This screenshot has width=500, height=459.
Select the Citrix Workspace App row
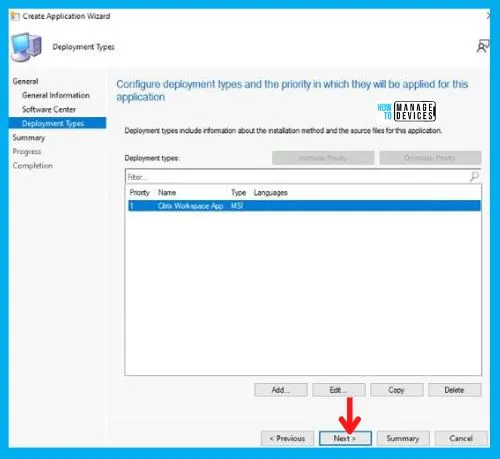[x=304, y=206]
